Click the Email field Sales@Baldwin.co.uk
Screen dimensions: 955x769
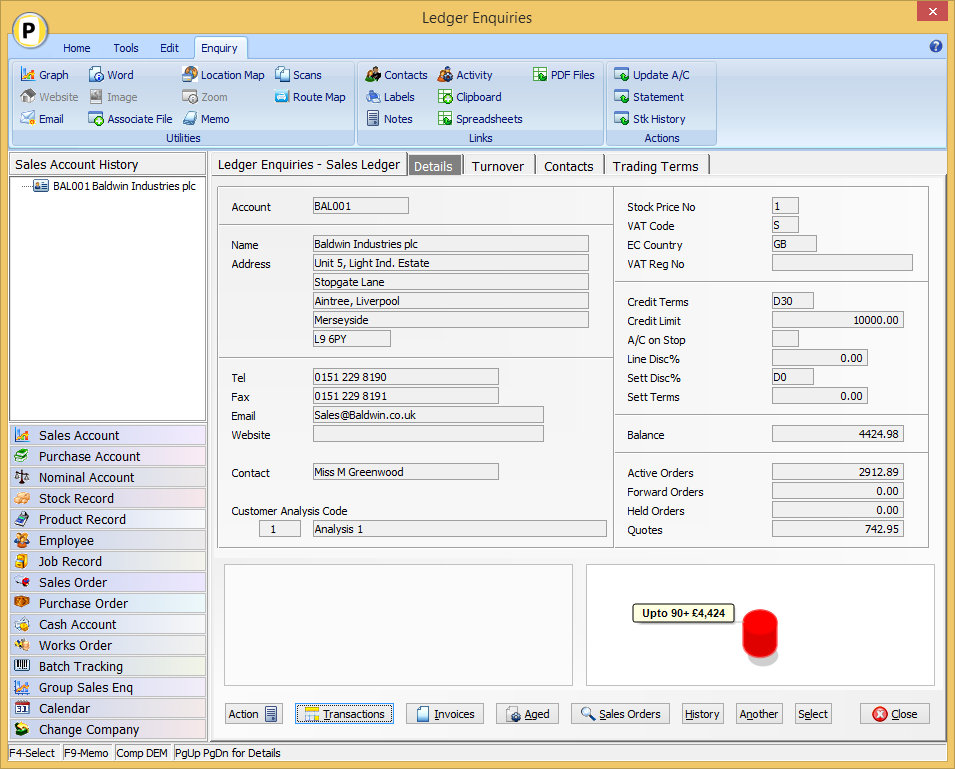click(428, 415)
